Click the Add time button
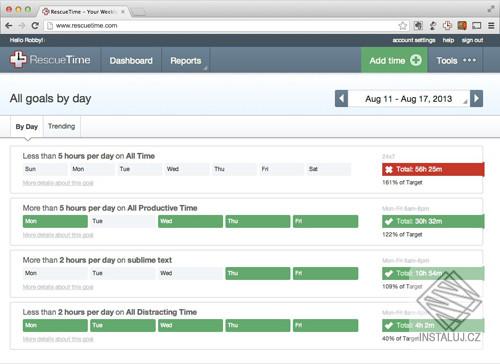 point(395,60)
